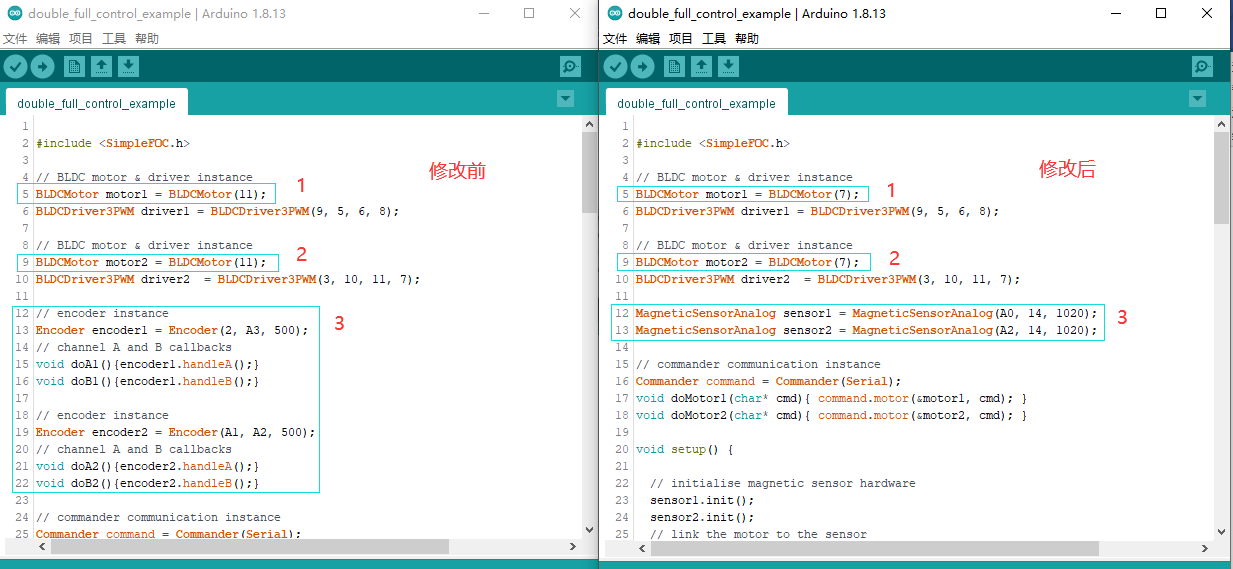Click New sketch icon in right window
This screenshot has height=569, width=1233.
click(674, 67)
